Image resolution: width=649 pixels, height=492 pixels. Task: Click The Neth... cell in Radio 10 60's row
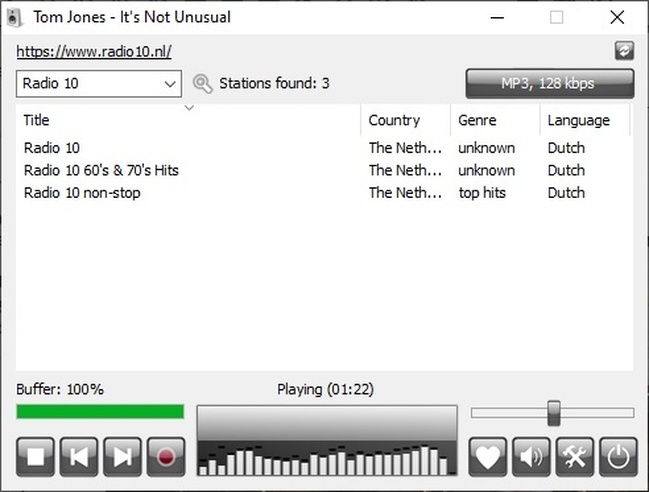tap(405, 170)
